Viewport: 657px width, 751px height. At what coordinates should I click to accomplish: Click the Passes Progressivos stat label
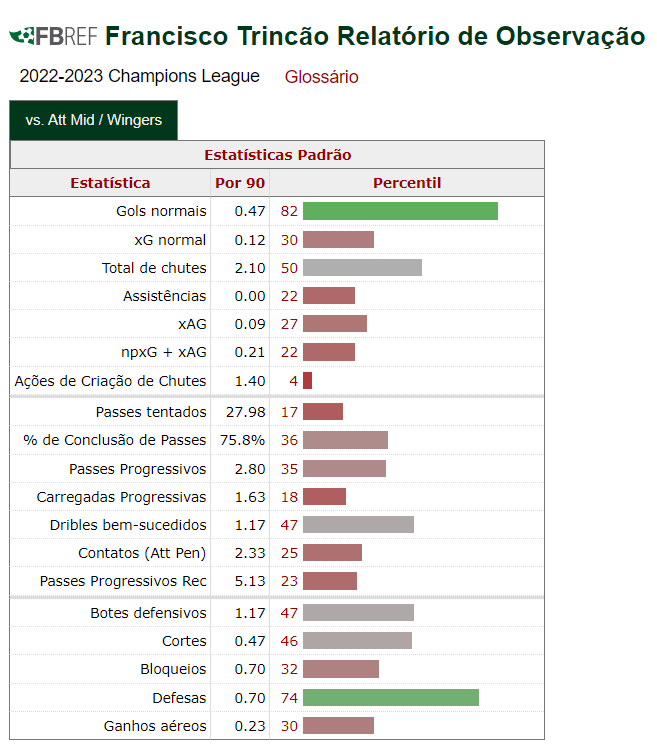pos(138,469)
